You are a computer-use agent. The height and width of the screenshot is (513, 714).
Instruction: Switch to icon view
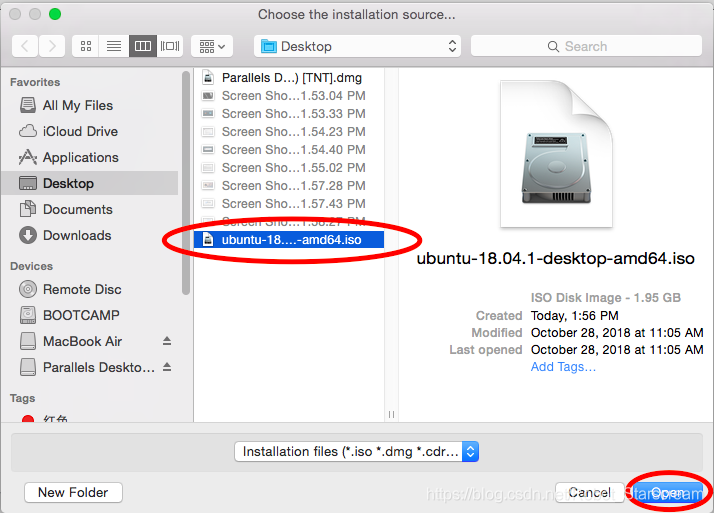coord(86,46)
